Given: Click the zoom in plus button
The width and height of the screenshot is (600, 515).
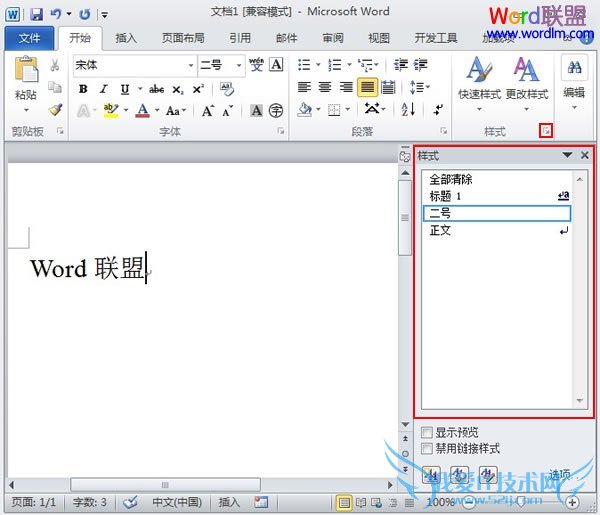Looking at the screenshot, I should click(x=573, y=502).
